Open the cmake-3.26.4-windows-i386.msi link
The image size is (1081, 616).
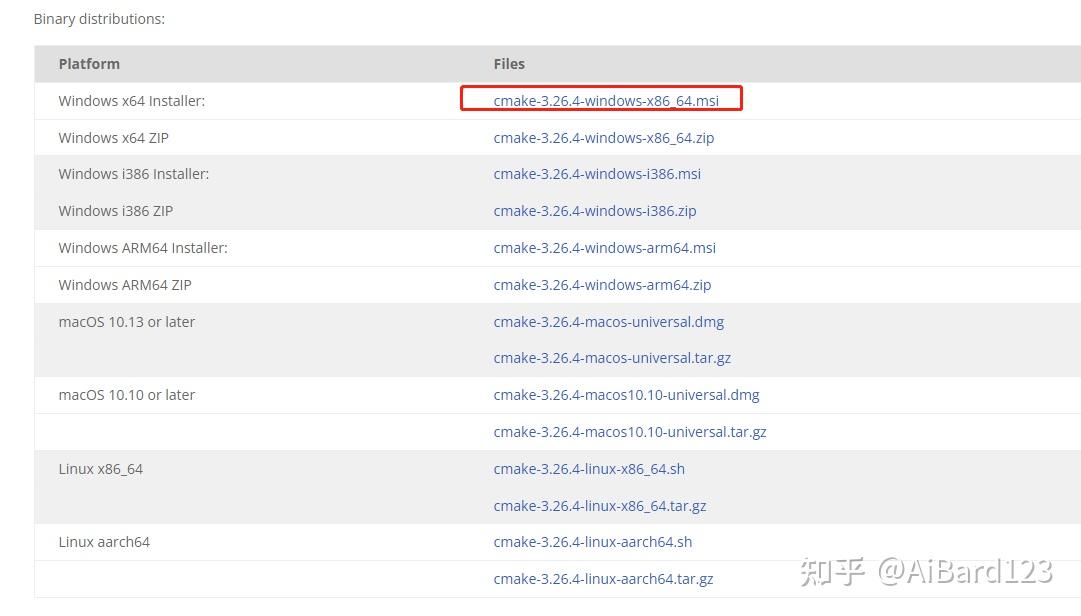coord(597,174)
